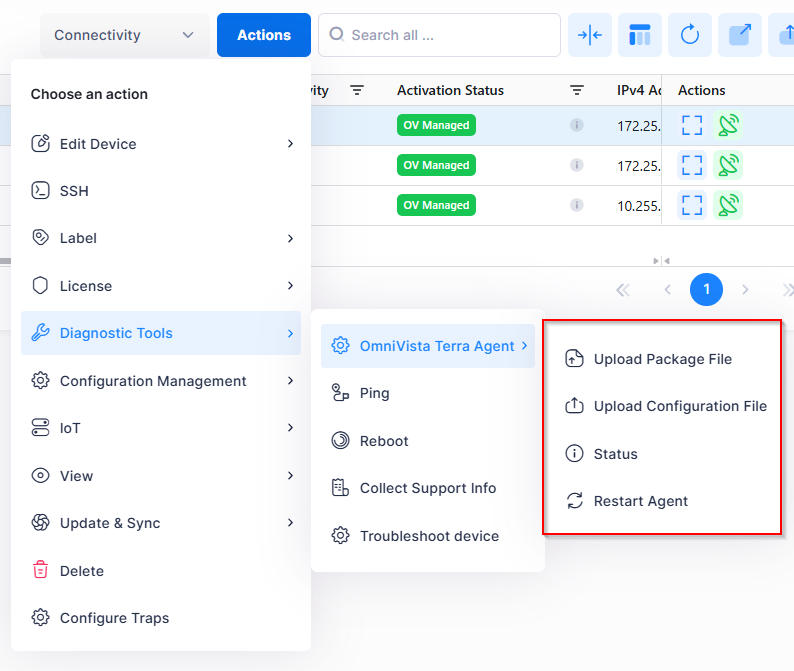794x671 pixels.
Task: Click the Search all input field
Action: coord(440,35)
